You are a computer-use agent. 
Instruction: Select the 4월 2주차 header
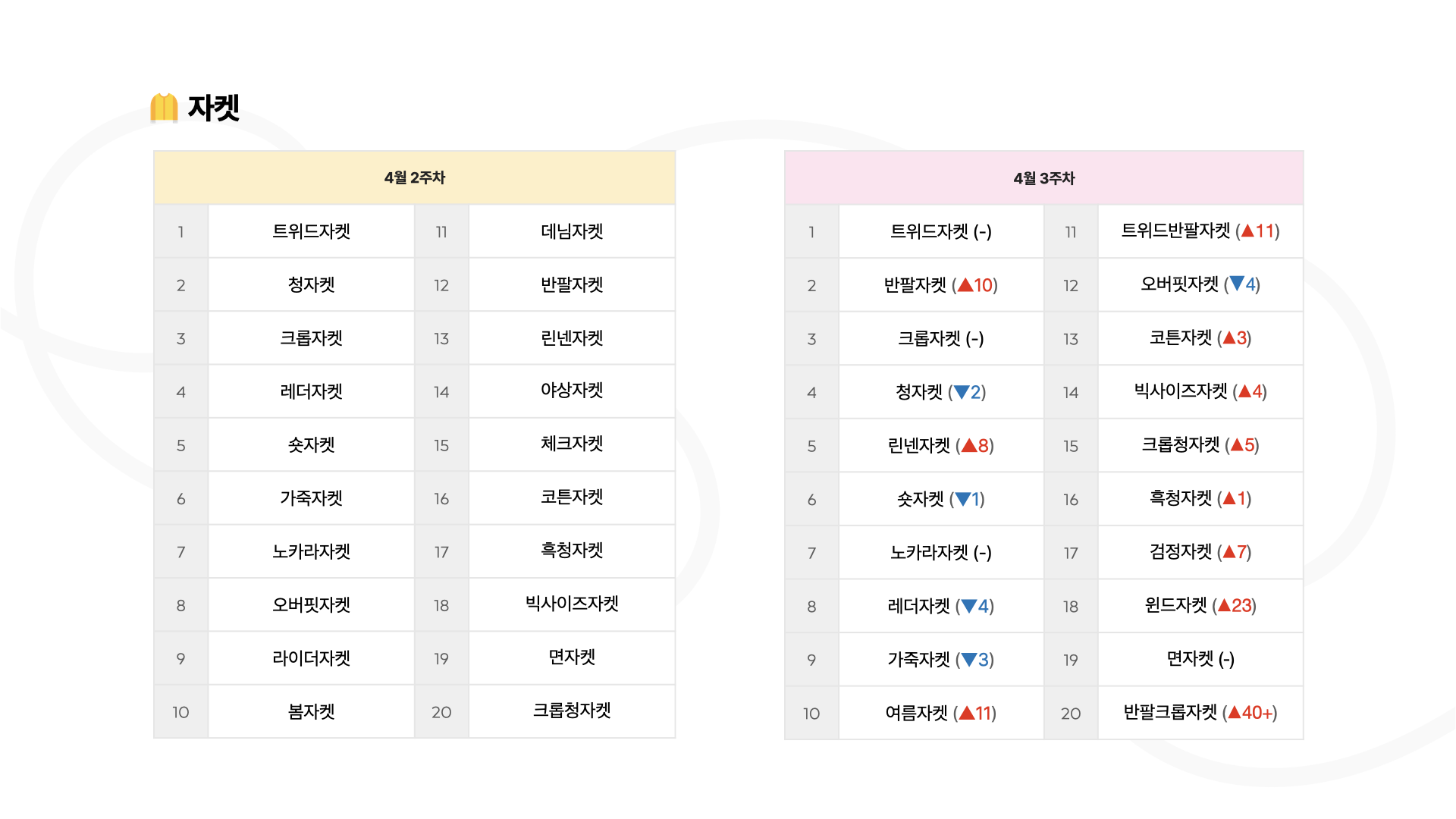coord(415,177)
